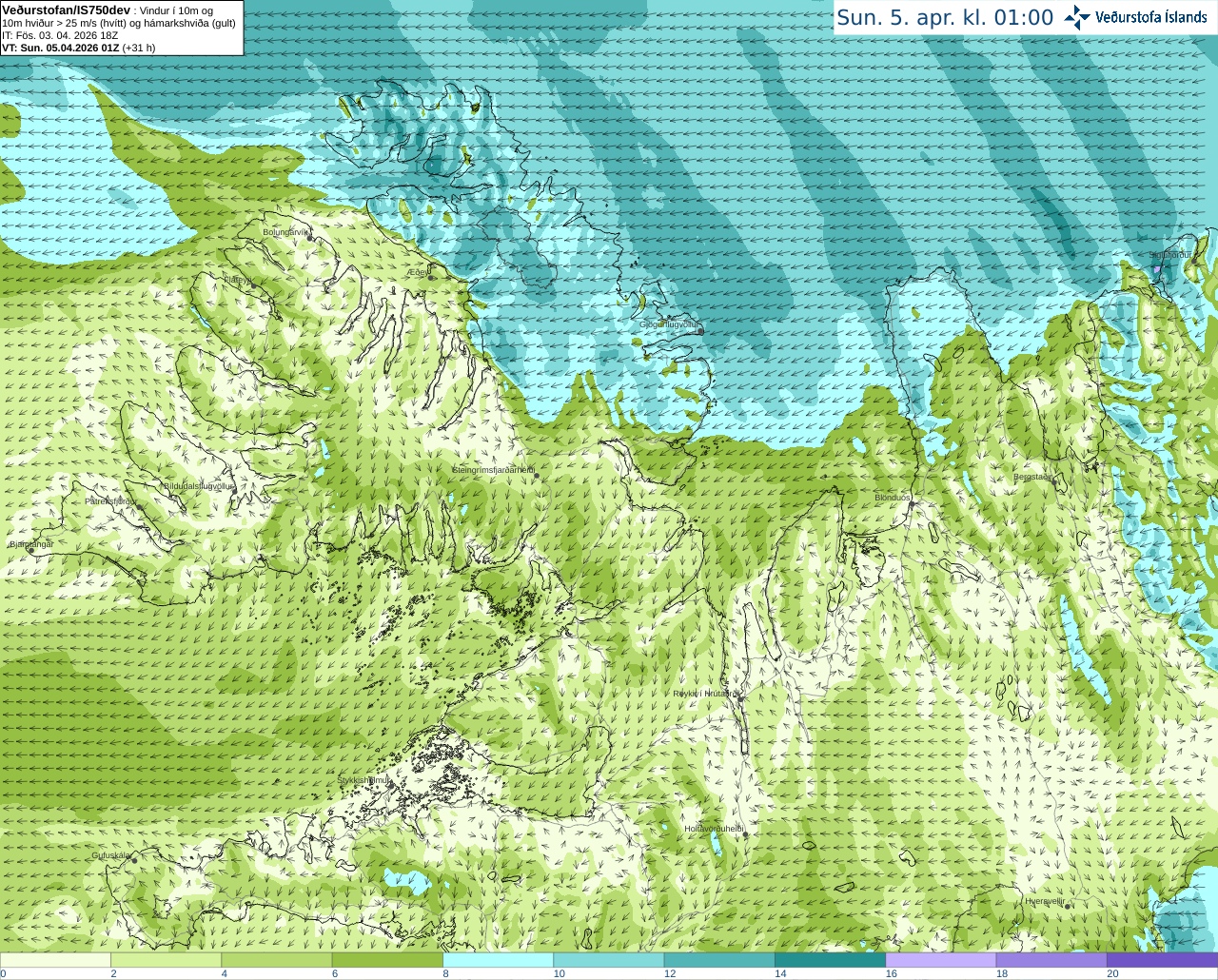Click the 16–18 m/s light purple legend swatch
1218x980 pixels.
(940, 960)
